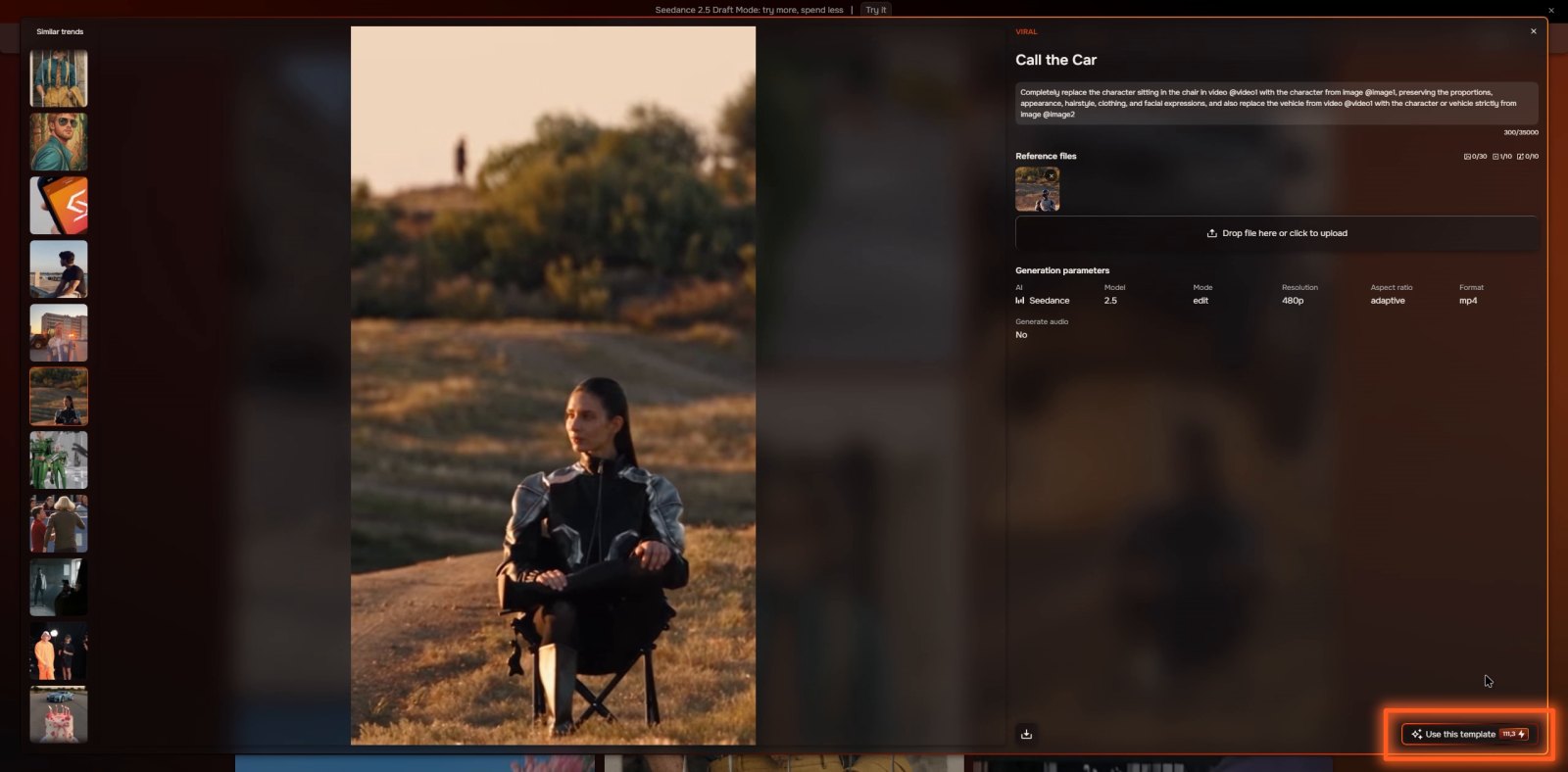Click the drop file upload area
The image size is (1568, 772).
coord(1277,233)
